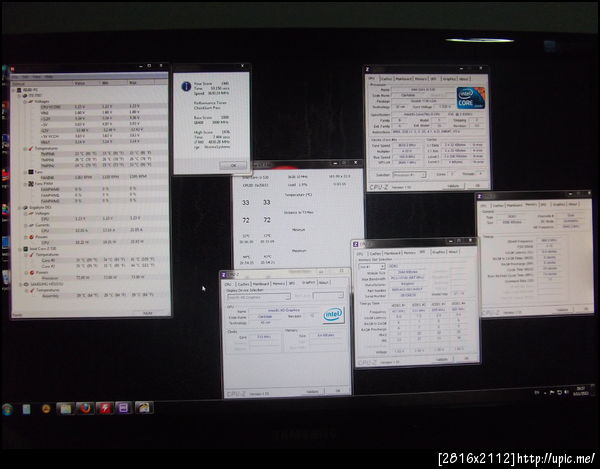Open the Explorer folder icon in the taskbar
600x469 pixels.
click(x=65, y=408)
